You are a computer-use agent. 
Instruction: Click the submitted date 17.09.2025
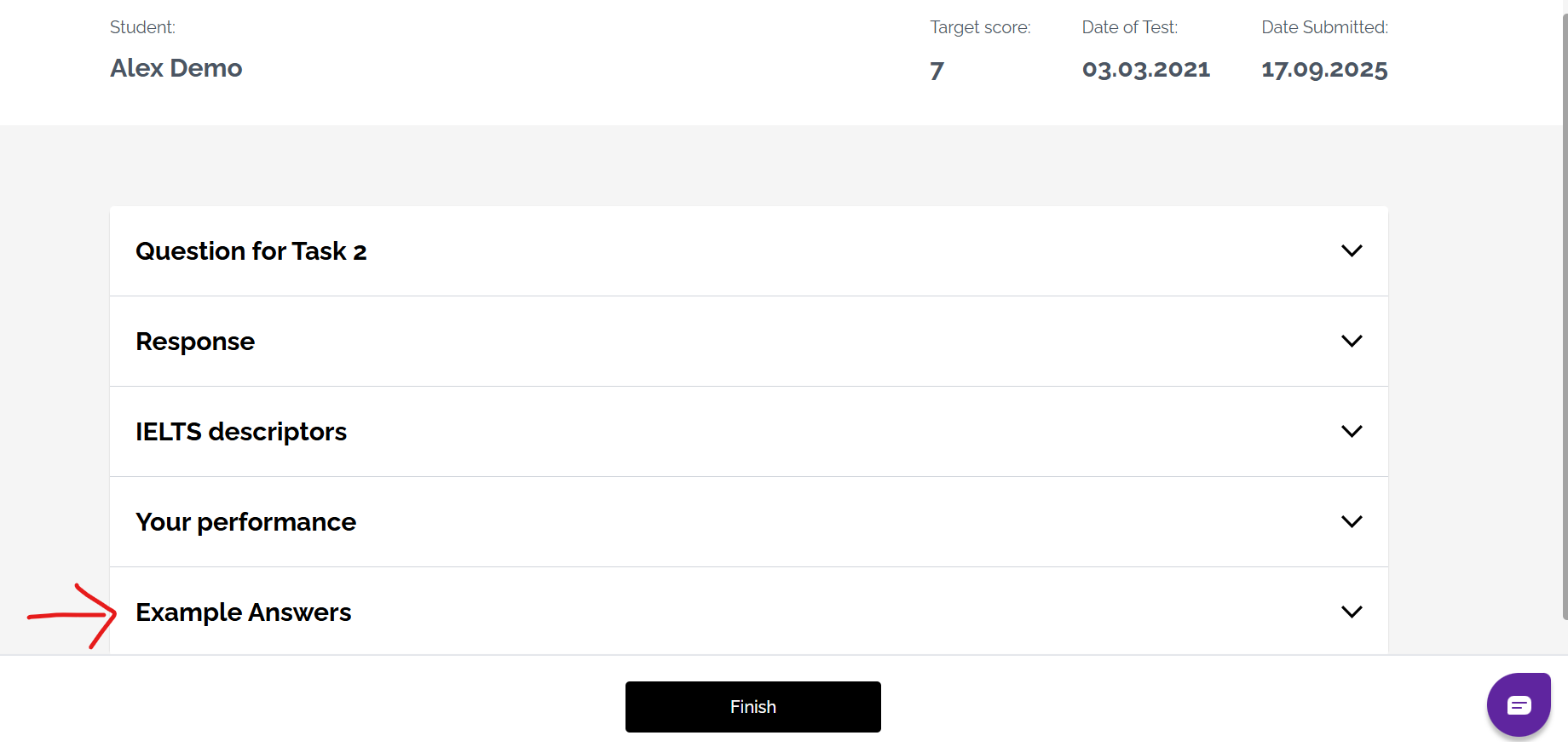coord(1324,70)
